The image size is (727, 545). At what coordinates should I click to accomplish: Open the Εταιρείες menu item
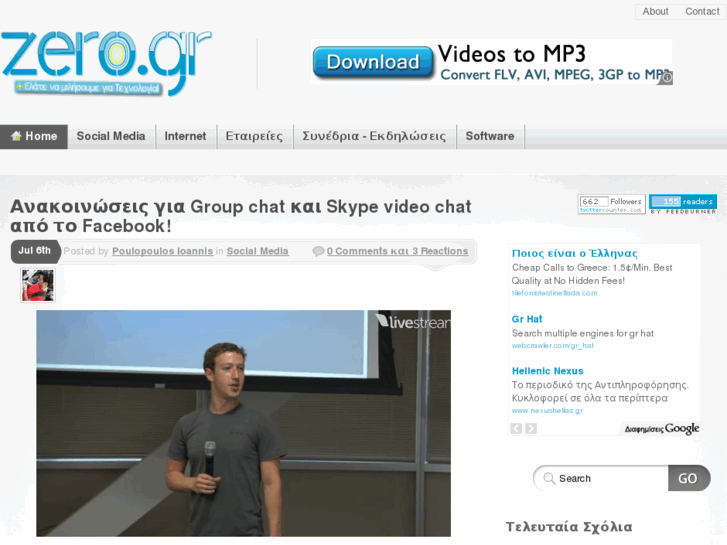[x=254, y=136]
